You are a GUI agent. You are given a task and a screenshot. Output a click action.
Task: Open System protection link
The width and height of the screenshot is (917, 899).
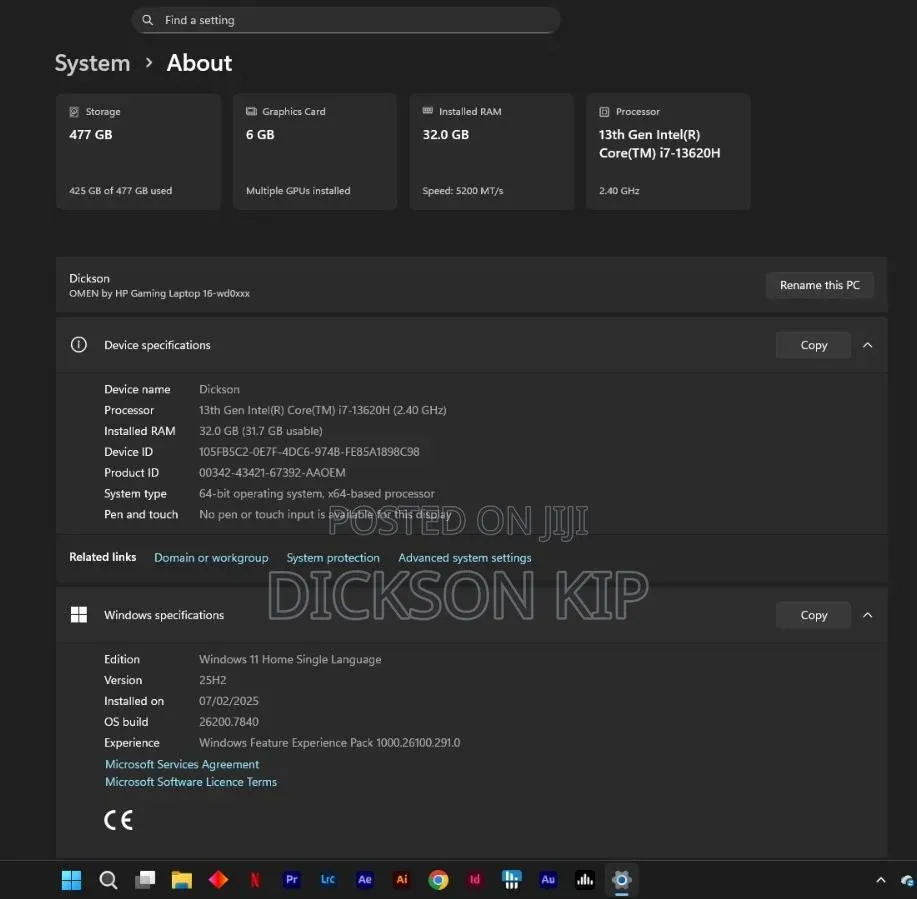333,557
